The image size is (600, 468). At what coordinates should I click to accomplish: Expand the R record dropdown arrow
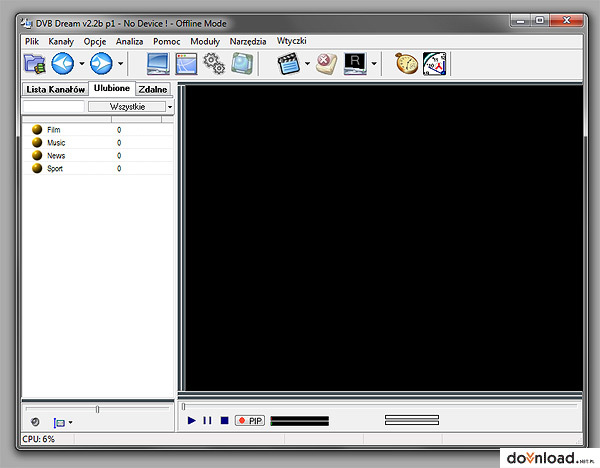click(x=374, y=64)
